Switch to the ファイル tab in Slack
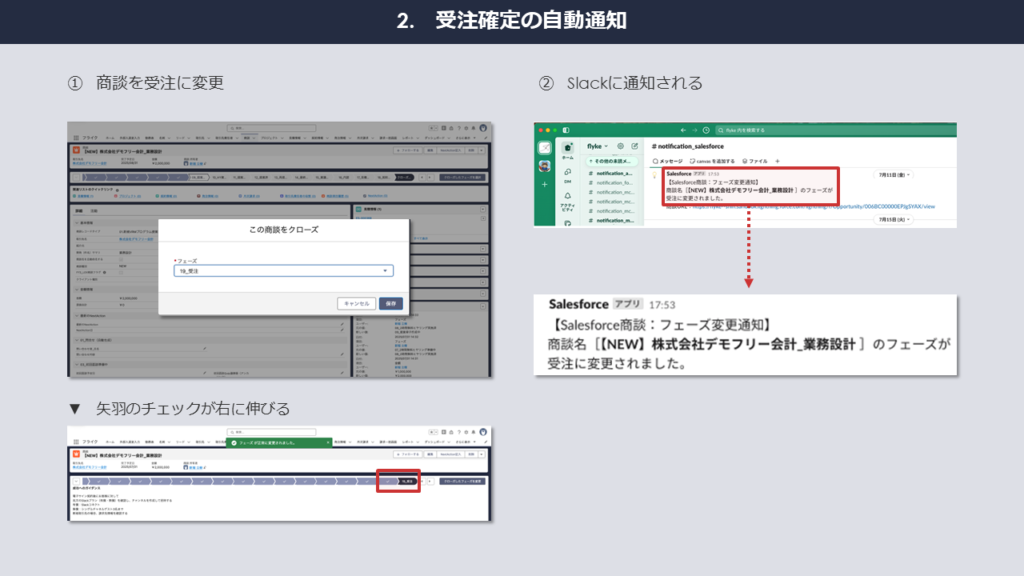This screenshot has height=576, width=1024. [754, 160]
